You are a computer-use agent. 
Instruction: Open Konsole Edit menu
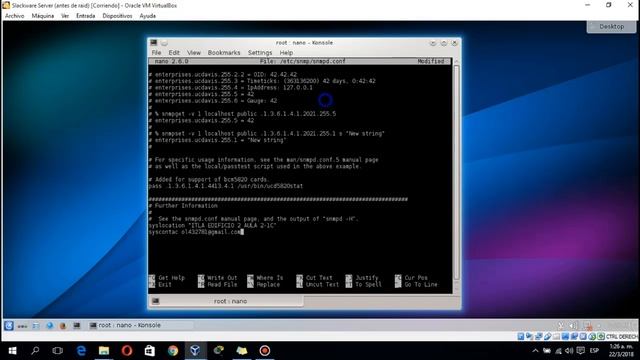coord(174,53)
